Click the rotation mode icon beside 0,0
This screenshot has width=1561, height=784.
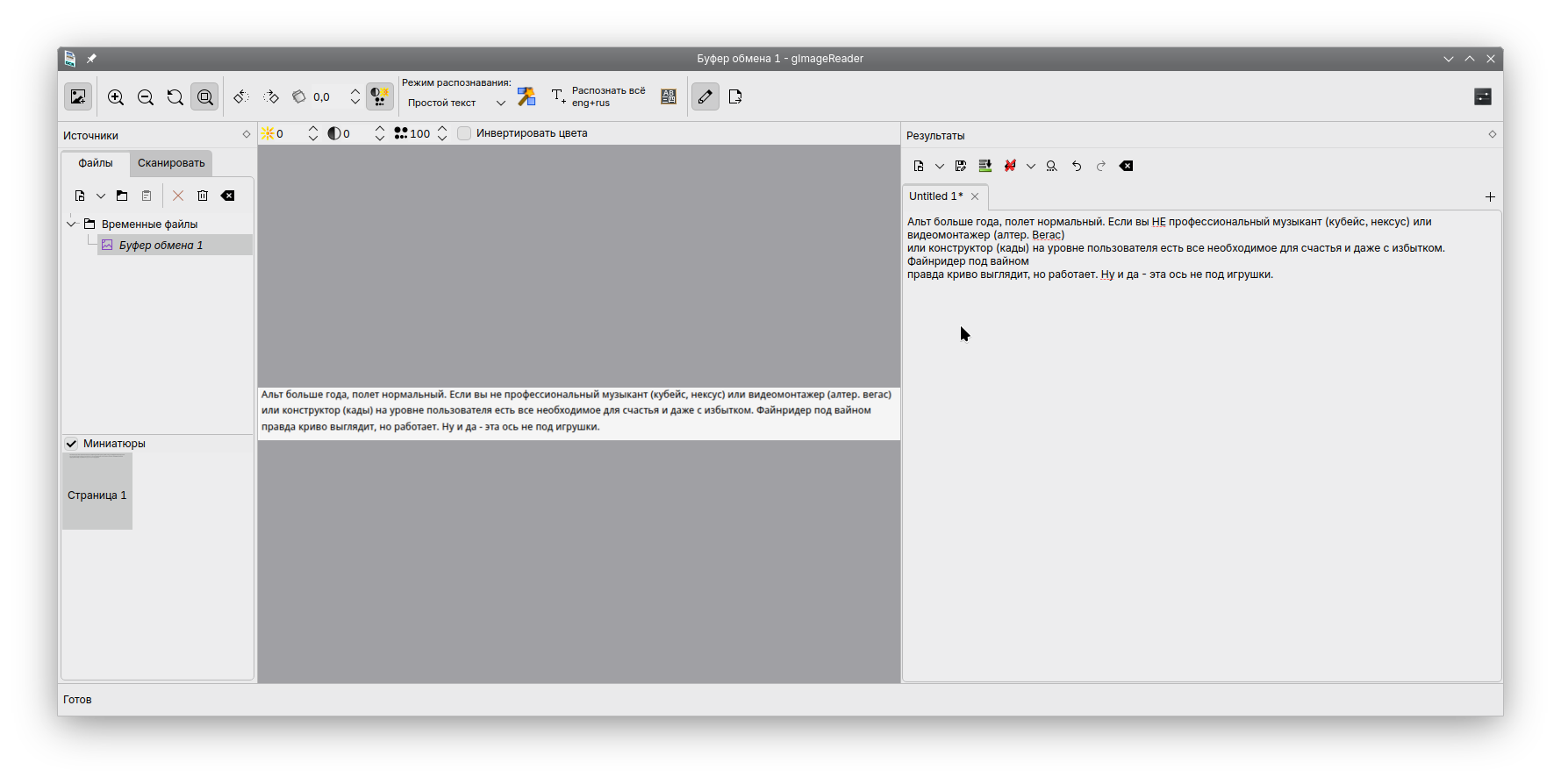(x=299, y=97)
